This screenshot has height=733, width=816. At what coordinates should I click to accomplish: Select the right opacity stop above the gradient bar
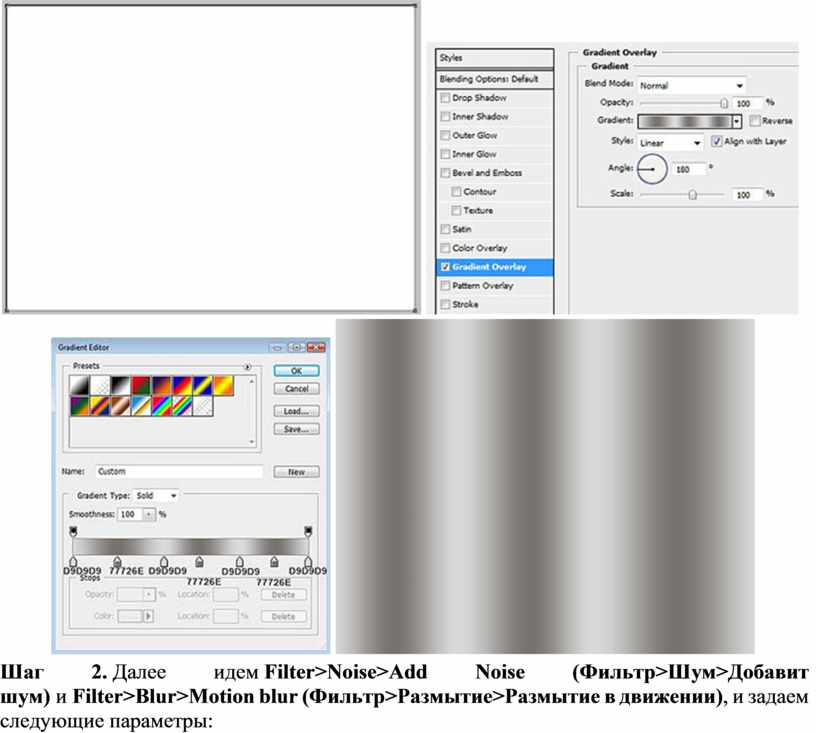tap(308, 531)
